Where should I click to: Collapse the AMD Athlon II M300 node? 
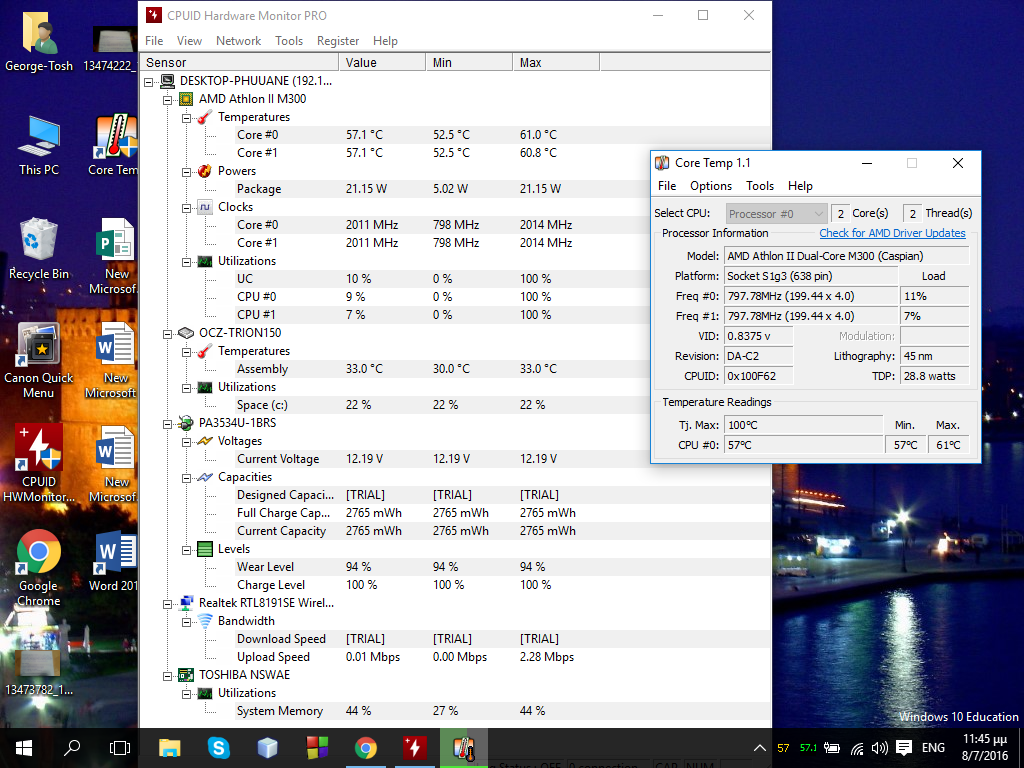[167, 100]
